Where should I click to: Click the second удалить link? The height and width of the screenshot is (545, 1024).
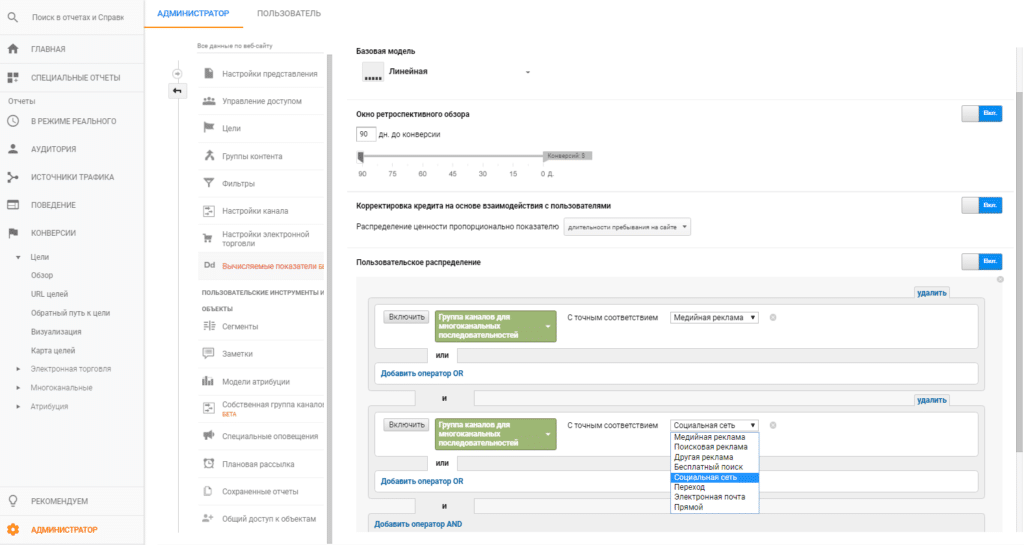click(931, 400)
